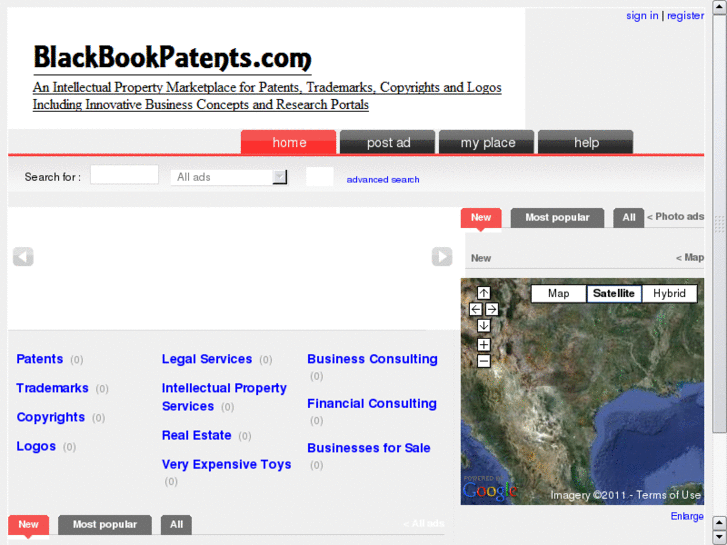Screen dimensions: 727x545
Task: Click the page scrollbar down arrow
Action: 720,537
